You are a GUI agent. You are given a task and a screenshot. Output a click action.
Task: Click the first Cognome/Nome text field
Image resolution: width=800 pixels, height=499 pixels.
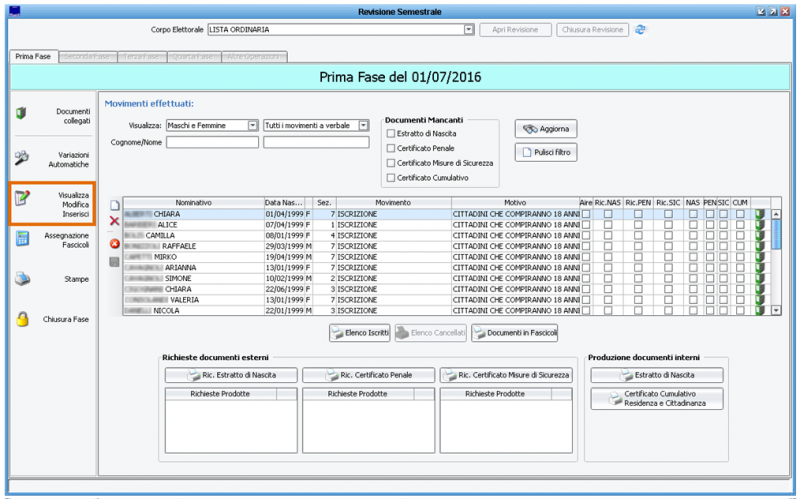(212, 142)
